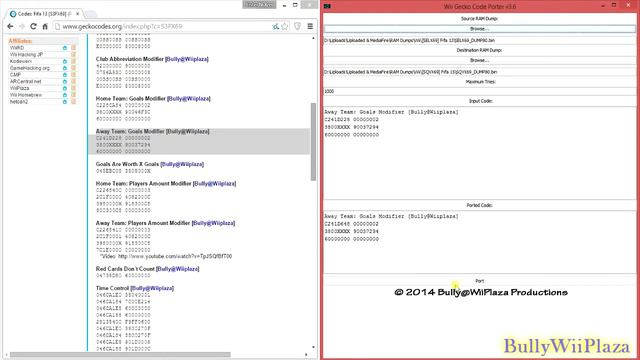The height and width of the screenshot is (360, 640).
Task: Click Browse under Destination RAM Dump
Action: 480,60
